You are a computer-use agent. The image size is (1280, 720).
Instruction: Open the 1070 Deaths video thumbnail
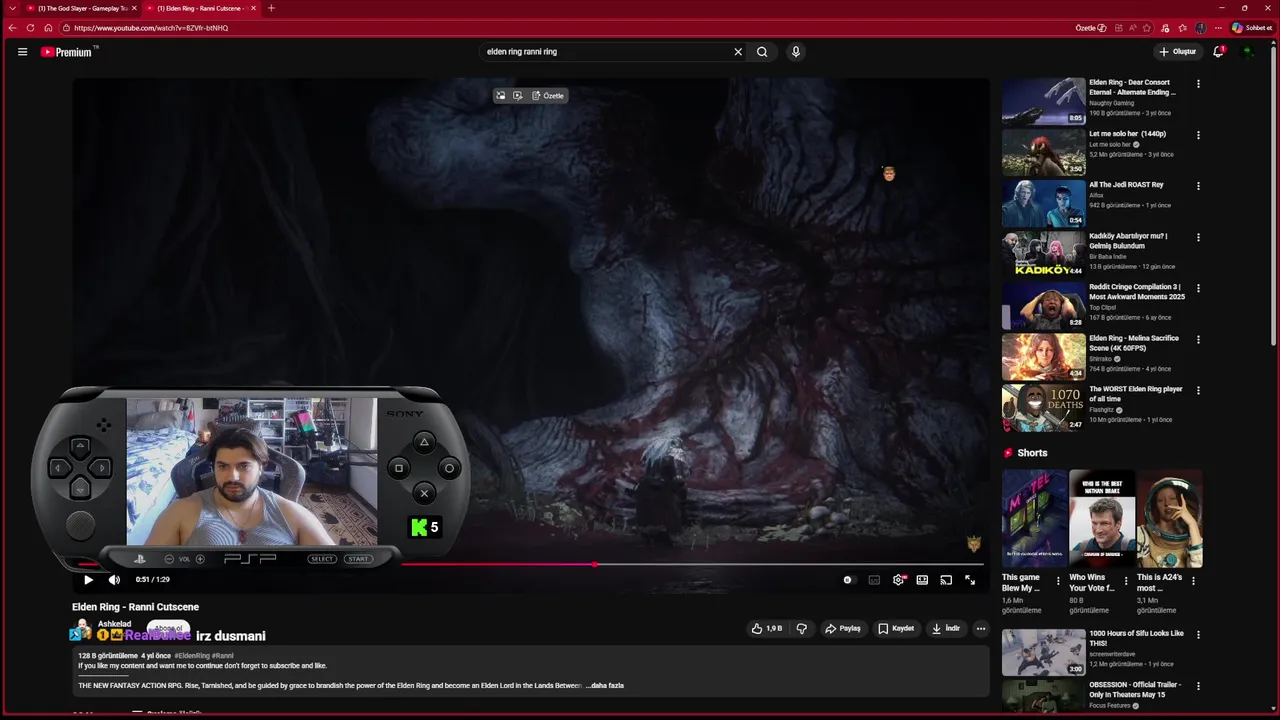(x=1043, y=407)
